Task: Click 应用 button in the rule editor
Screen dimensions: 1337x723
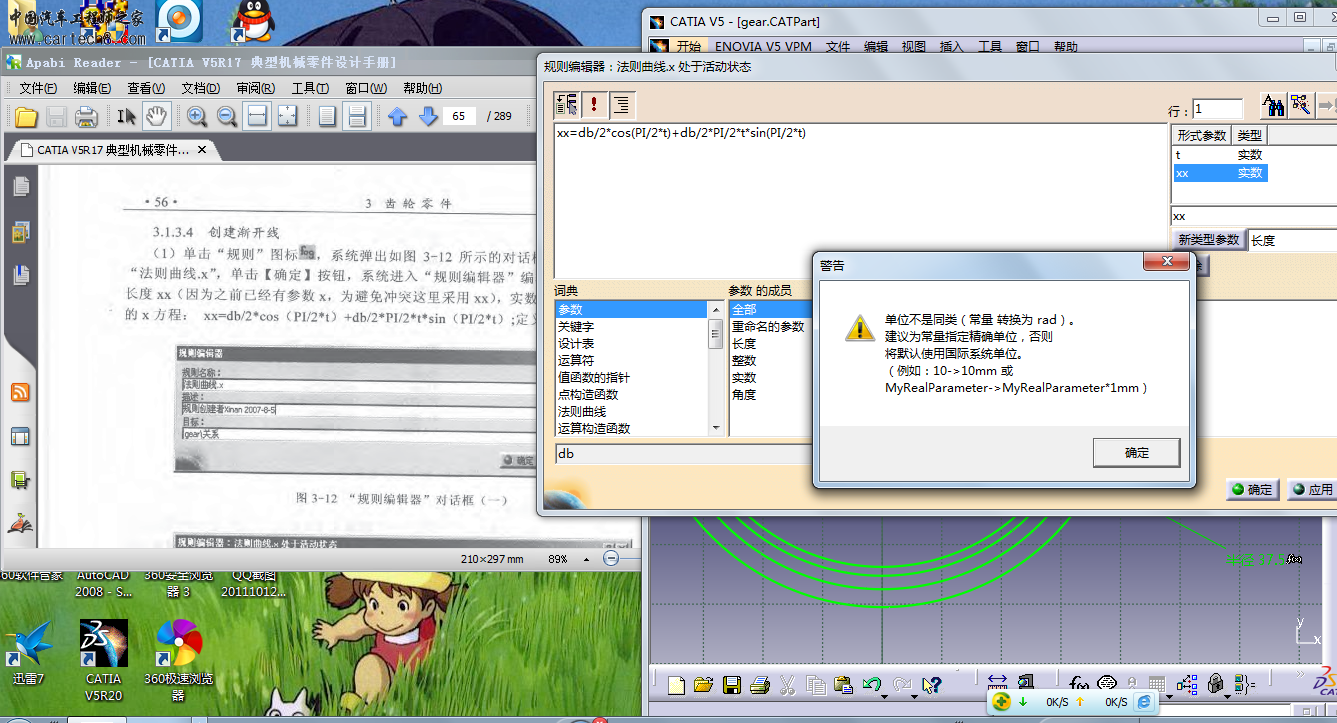Action: [1312, 490]
